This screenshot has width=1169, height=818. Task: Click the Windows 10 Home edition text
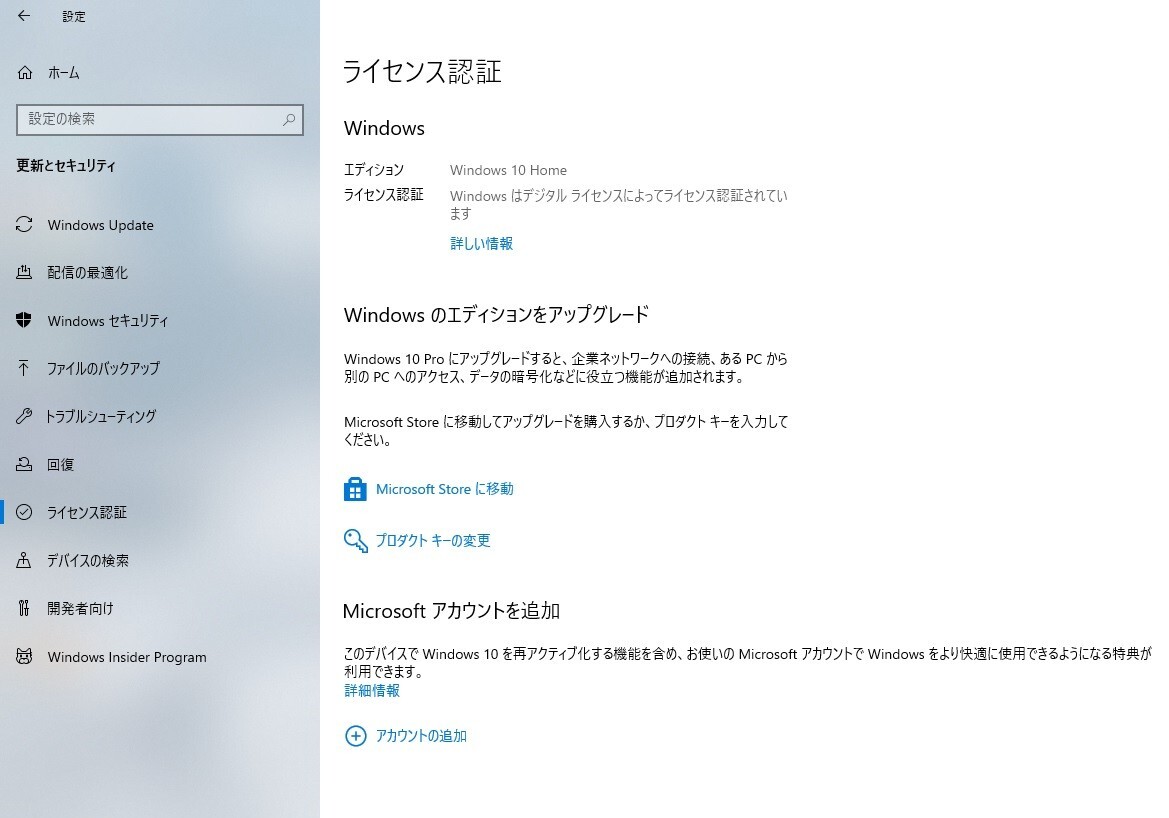(x=508, y=170)
